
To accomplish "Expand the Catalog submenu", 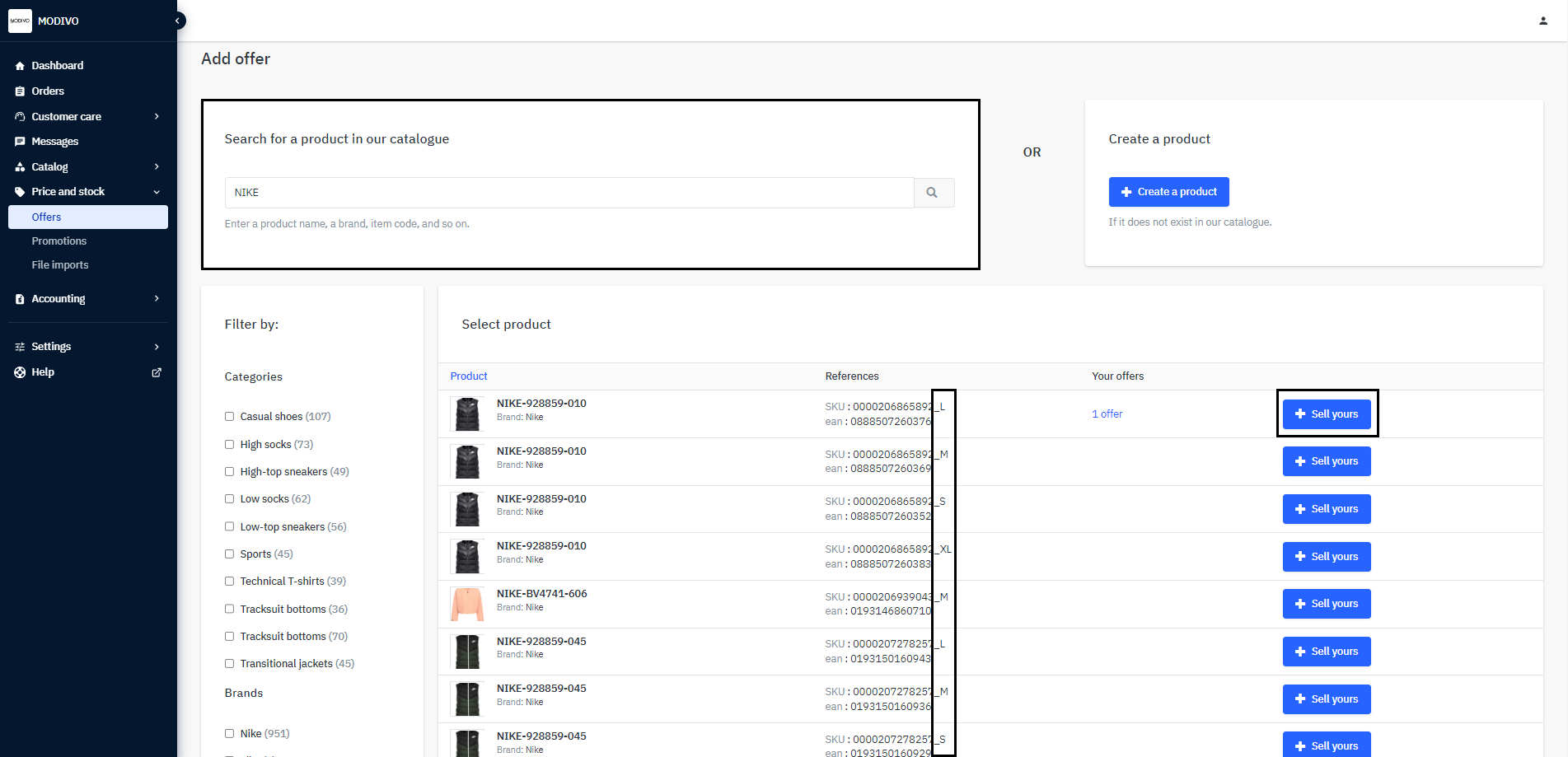I will (x=157, y=166).
